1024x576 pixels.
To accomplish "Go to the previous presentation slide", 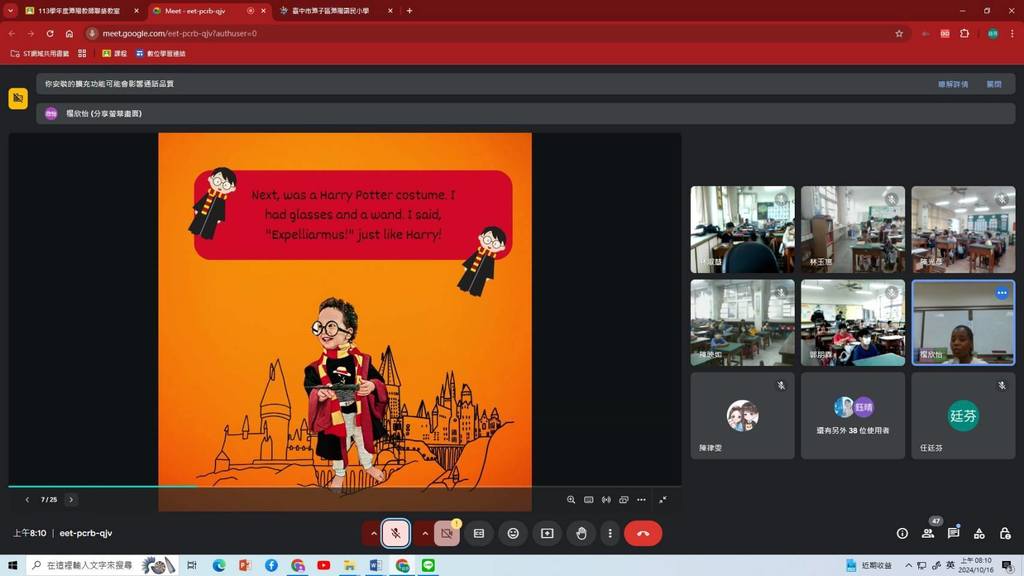I will (x=27, y=500).
